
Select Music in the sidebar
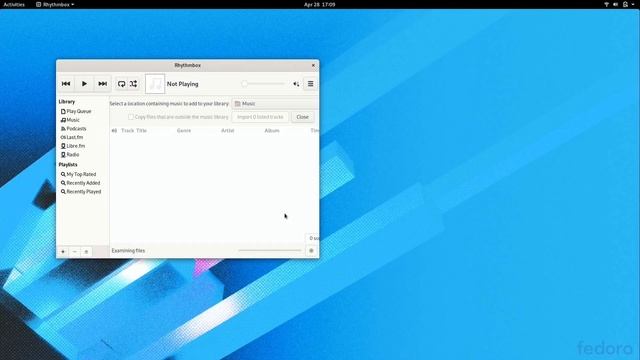tap(70, 120)
